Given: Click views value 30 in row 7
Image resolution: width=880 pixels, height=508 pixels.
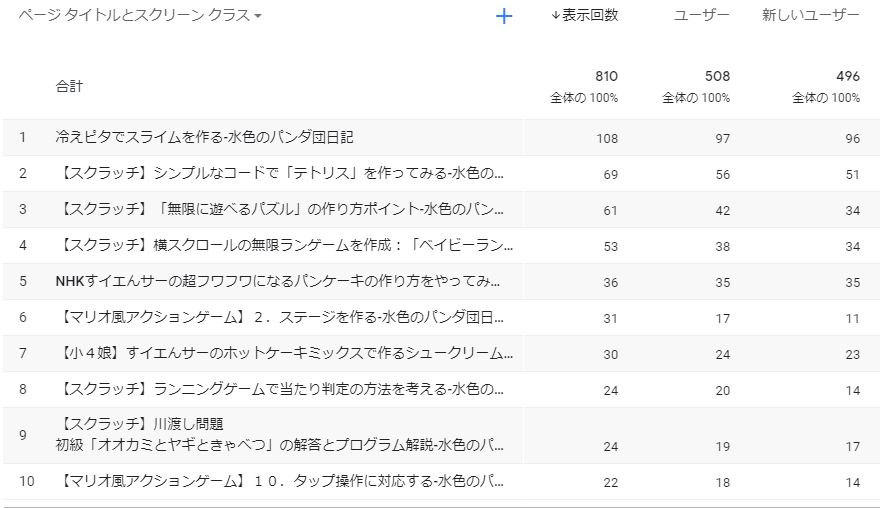Looking at the screenshot, I should 611,354.
